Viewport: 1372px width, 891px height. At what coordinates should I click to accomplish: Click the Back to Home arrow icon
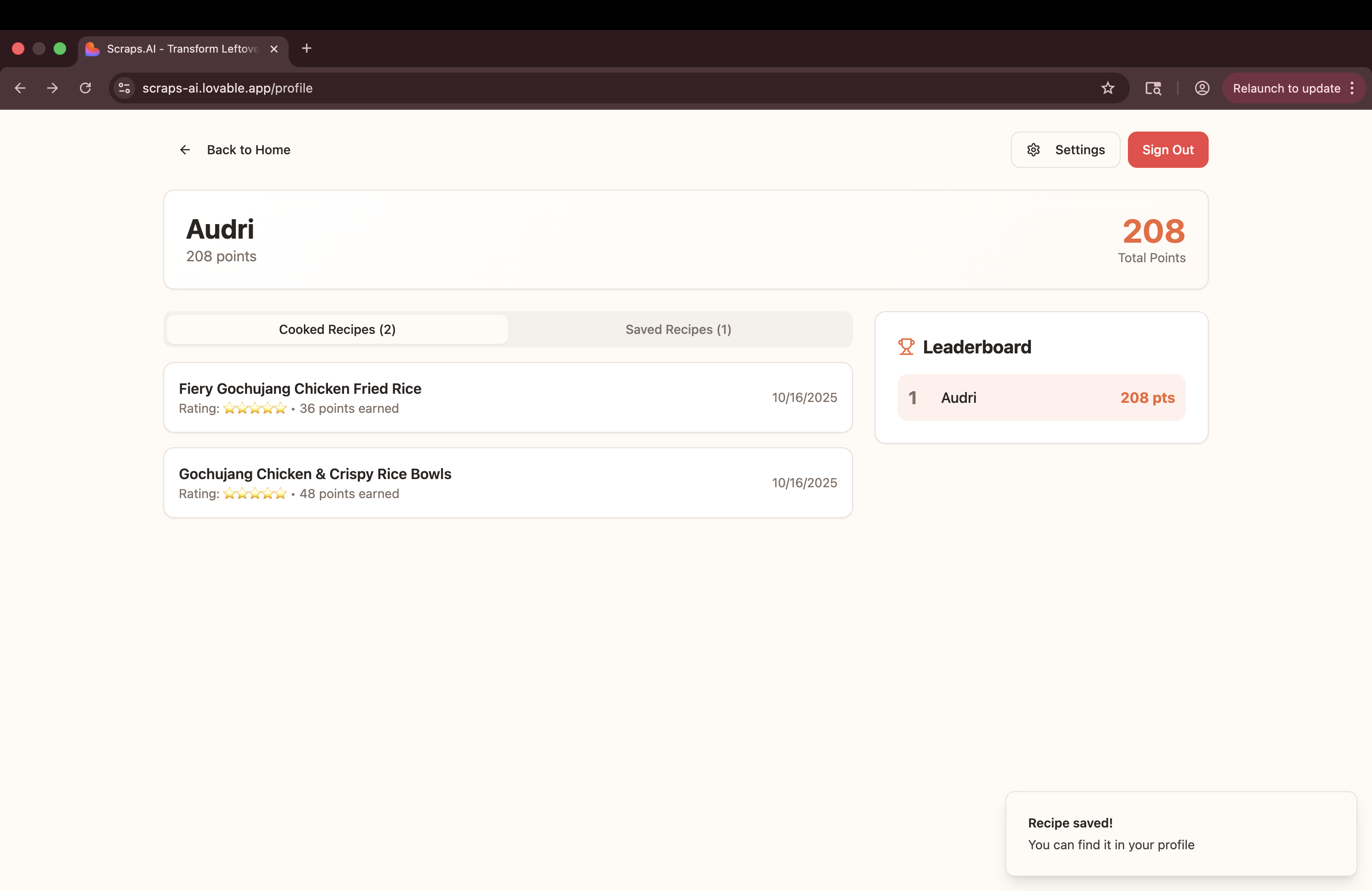(x=185, y=150)
